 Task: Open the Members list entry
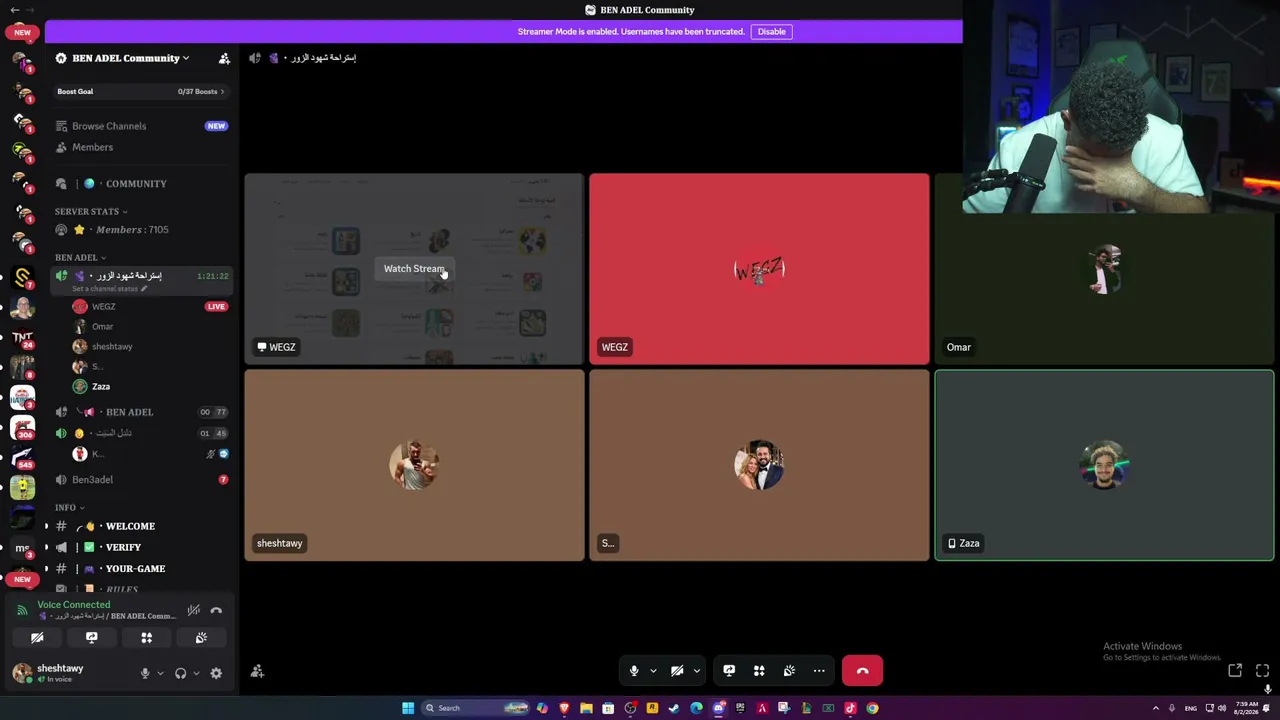tap(141, 147)
